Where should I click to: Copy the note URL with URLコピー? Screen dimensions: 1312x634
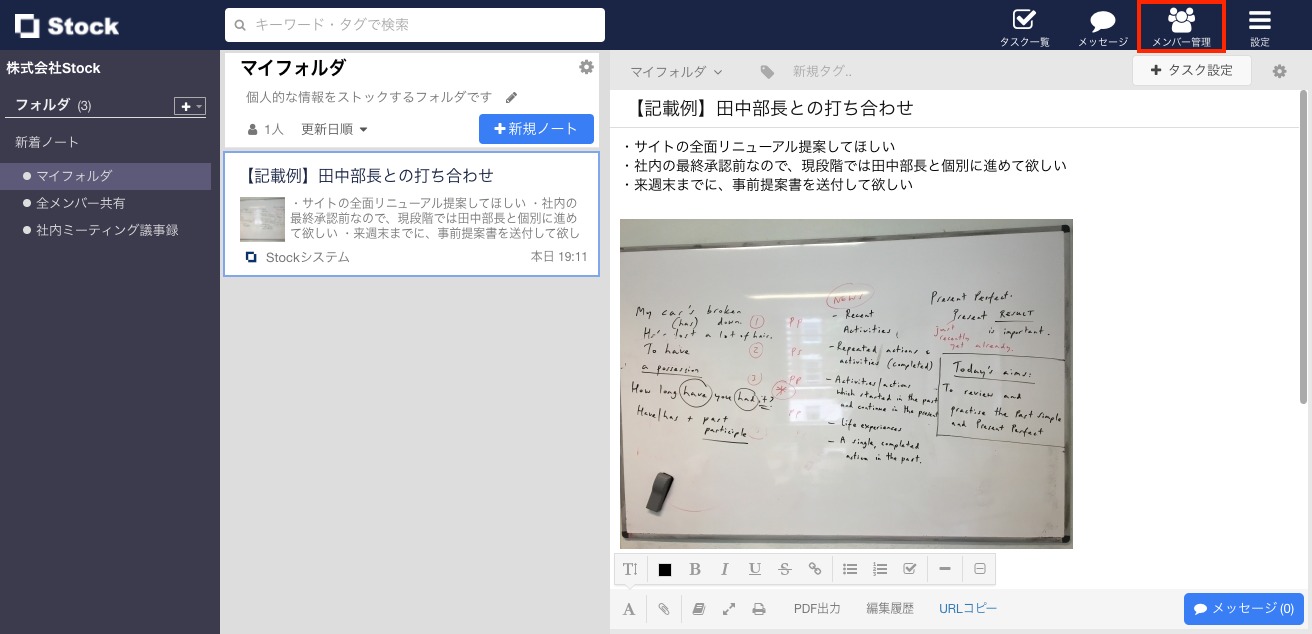[x=966, y=608]
